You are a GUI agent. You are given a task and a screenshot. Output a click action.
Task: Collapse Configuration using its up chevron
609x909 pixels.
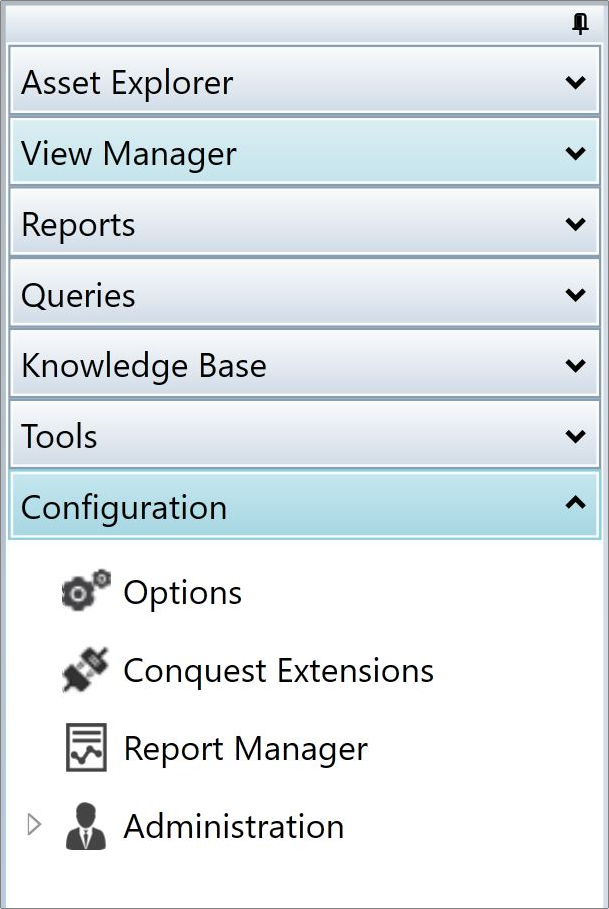pyautogui.click(x=575, y=503)
